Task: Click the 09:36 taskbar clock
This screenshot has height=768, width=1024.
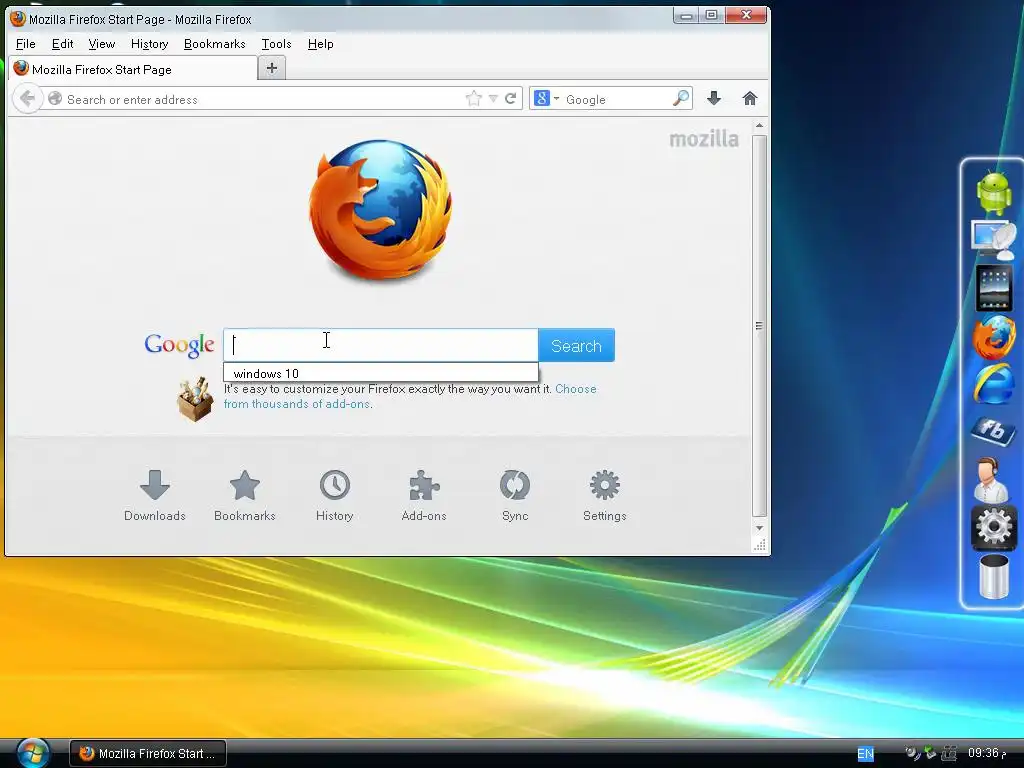Action: coord(986,753)
